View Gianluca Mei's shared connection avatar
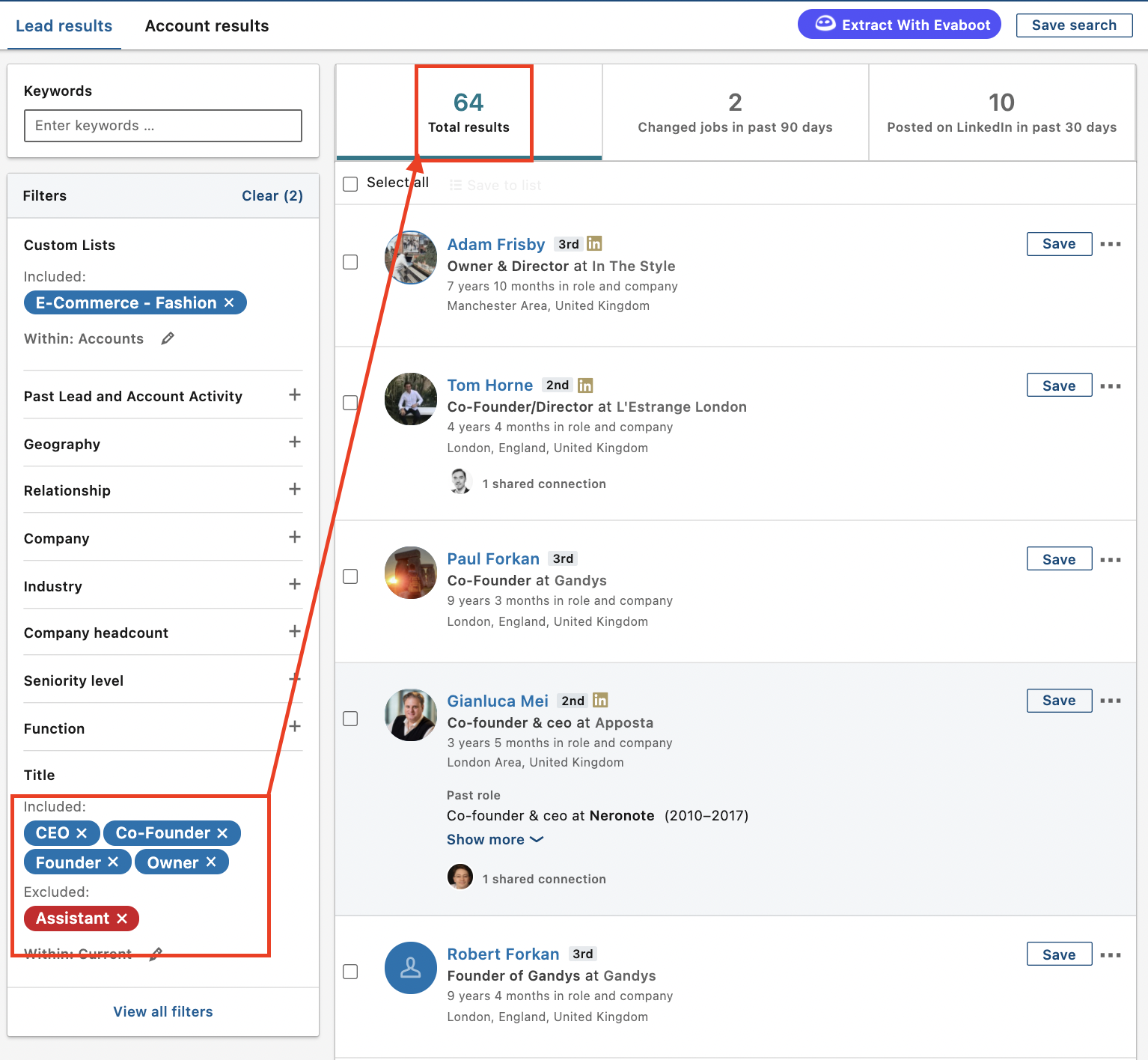Image resolution: width=1148 pixels, height=1060 pixels. [x=460, y=877]
